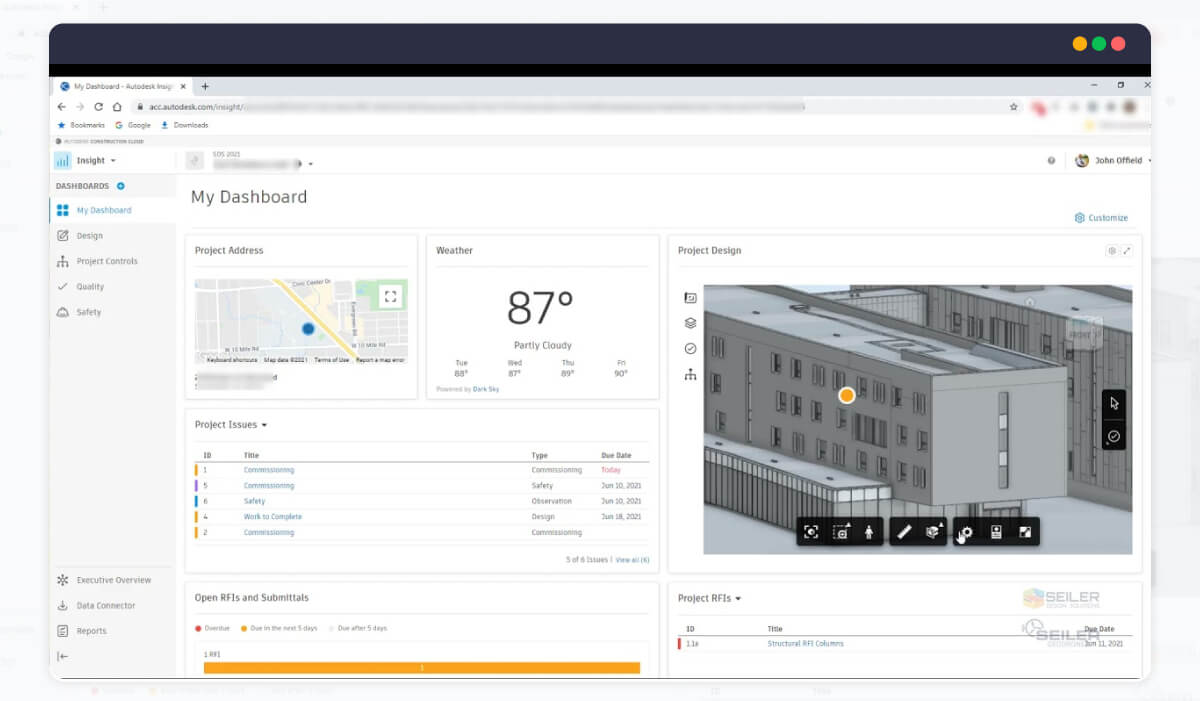Select the cursor arrow tool on viewer right side
Image resolution: width=1200 pixels, height=701 pixels.
pos(1114,404)
